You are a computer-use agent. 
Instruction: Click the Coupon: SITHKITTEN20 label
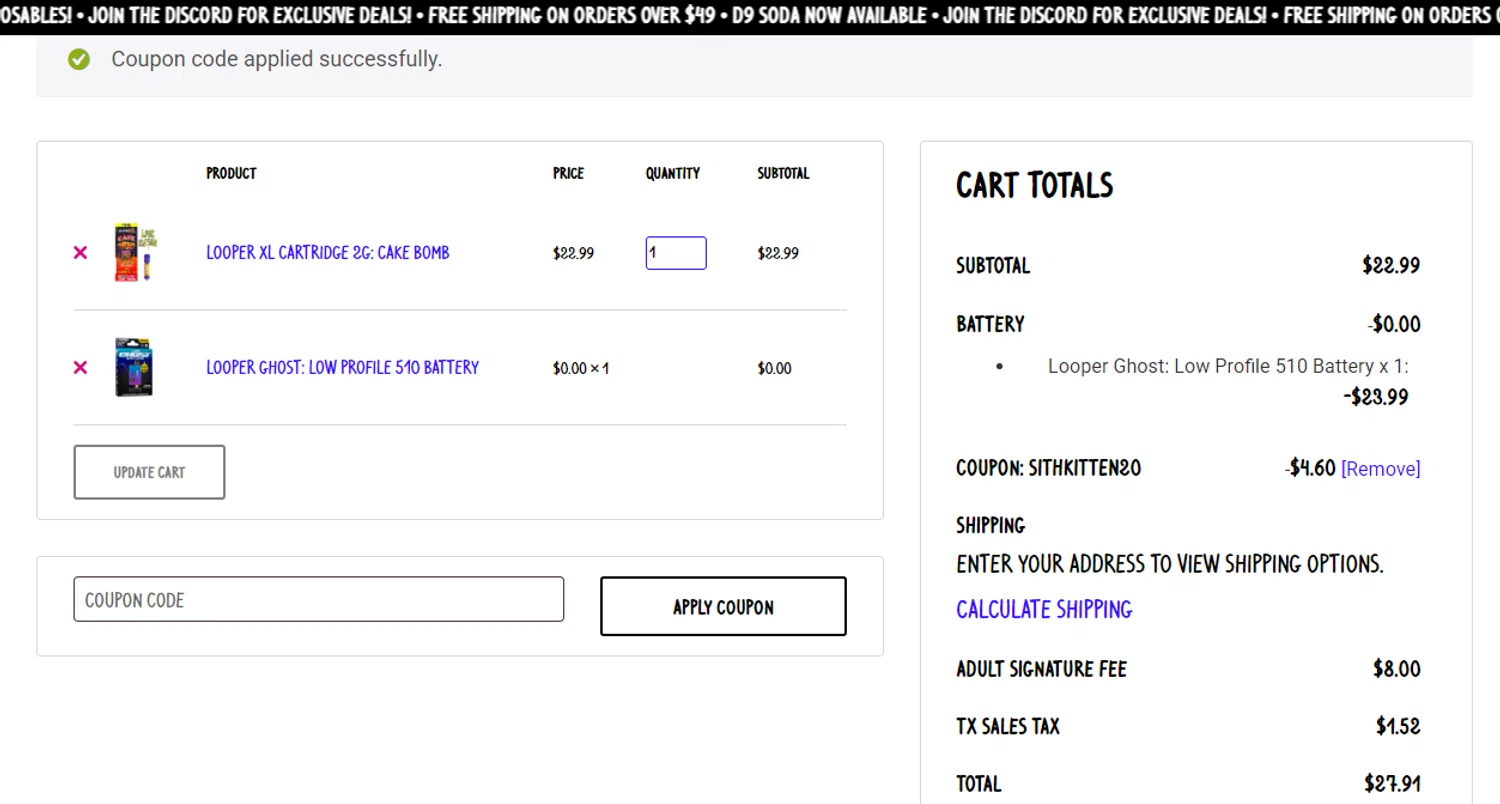1048,468
